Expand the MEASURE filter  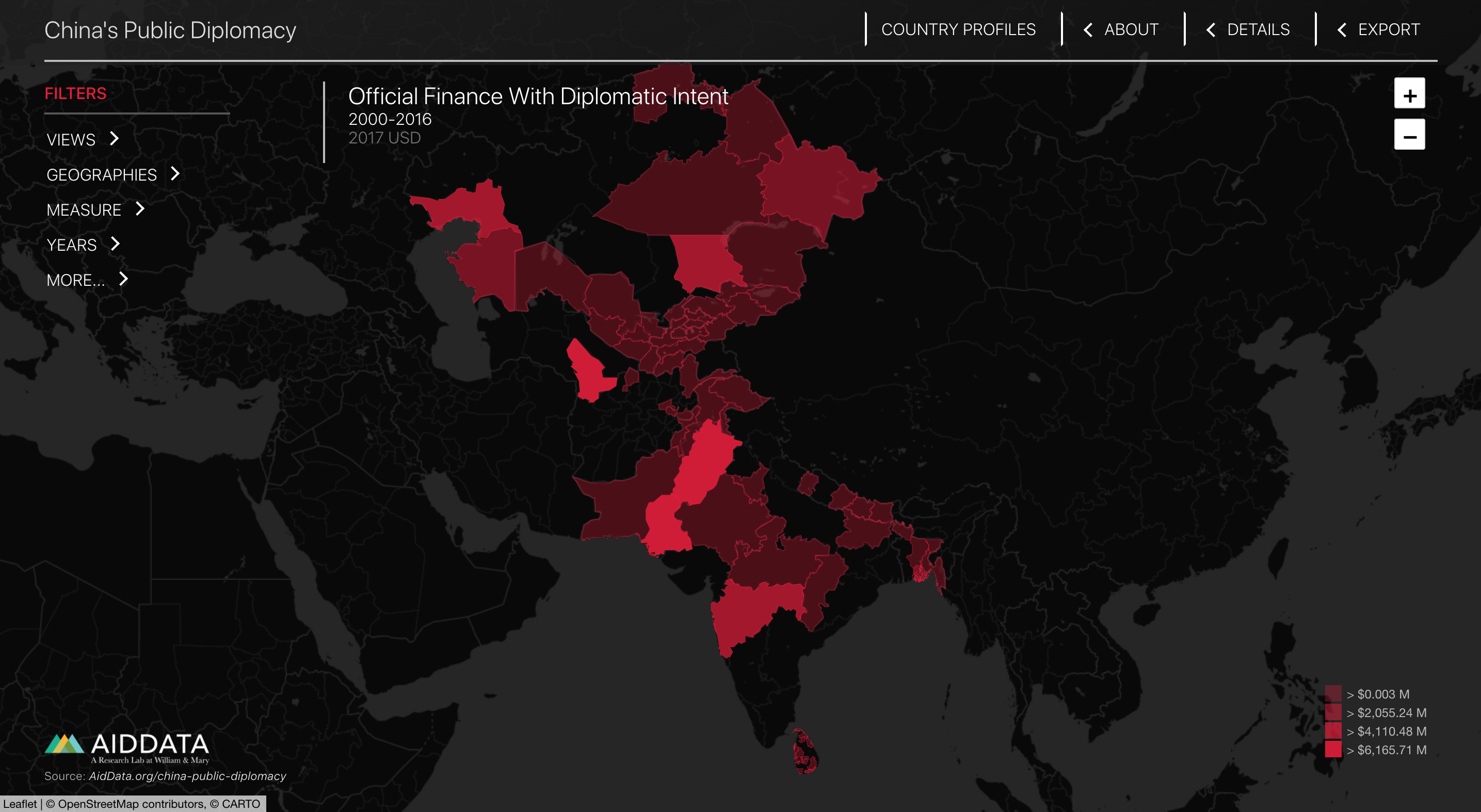84,210
